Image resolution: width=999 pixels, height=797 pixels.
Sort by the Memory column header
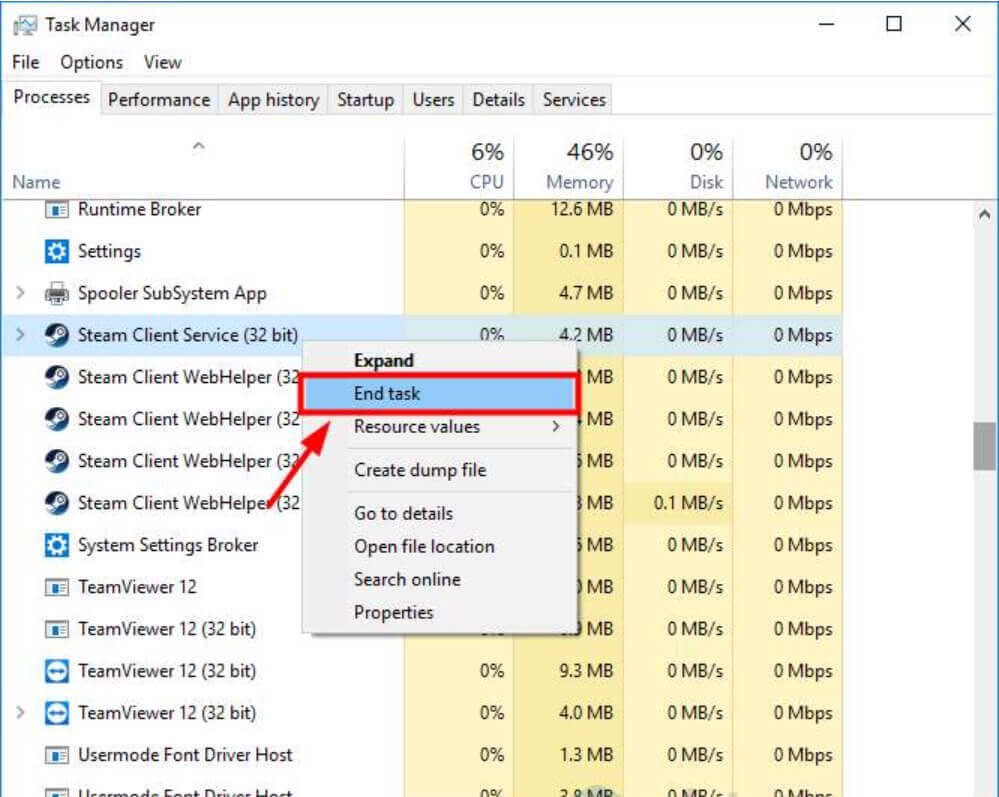click(568, 167)
